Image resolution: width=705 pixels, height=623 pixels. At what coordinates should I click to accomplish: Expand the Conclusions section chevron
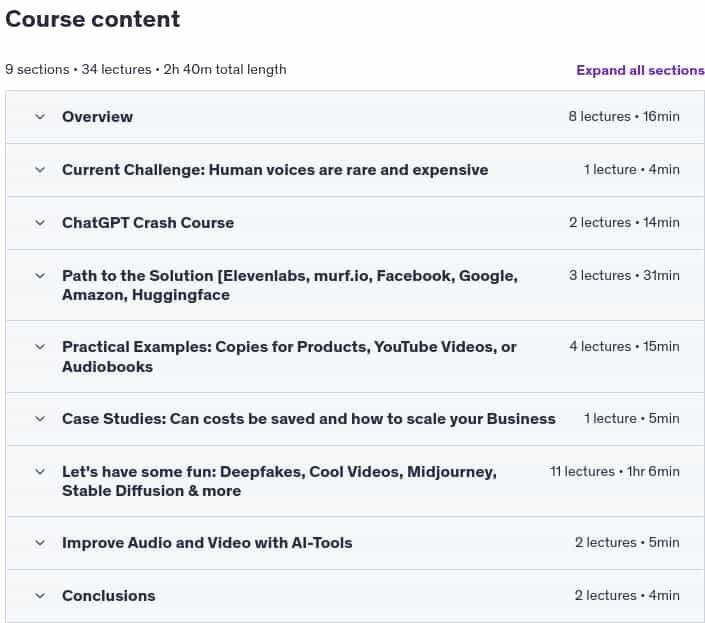pos(40,596)
